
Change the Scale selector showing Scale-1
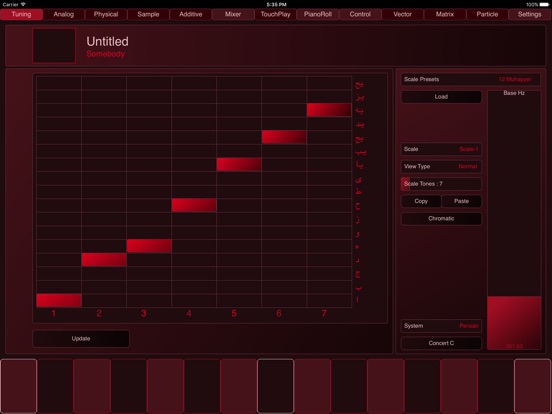pyautogui.click(x=441, y=149)
